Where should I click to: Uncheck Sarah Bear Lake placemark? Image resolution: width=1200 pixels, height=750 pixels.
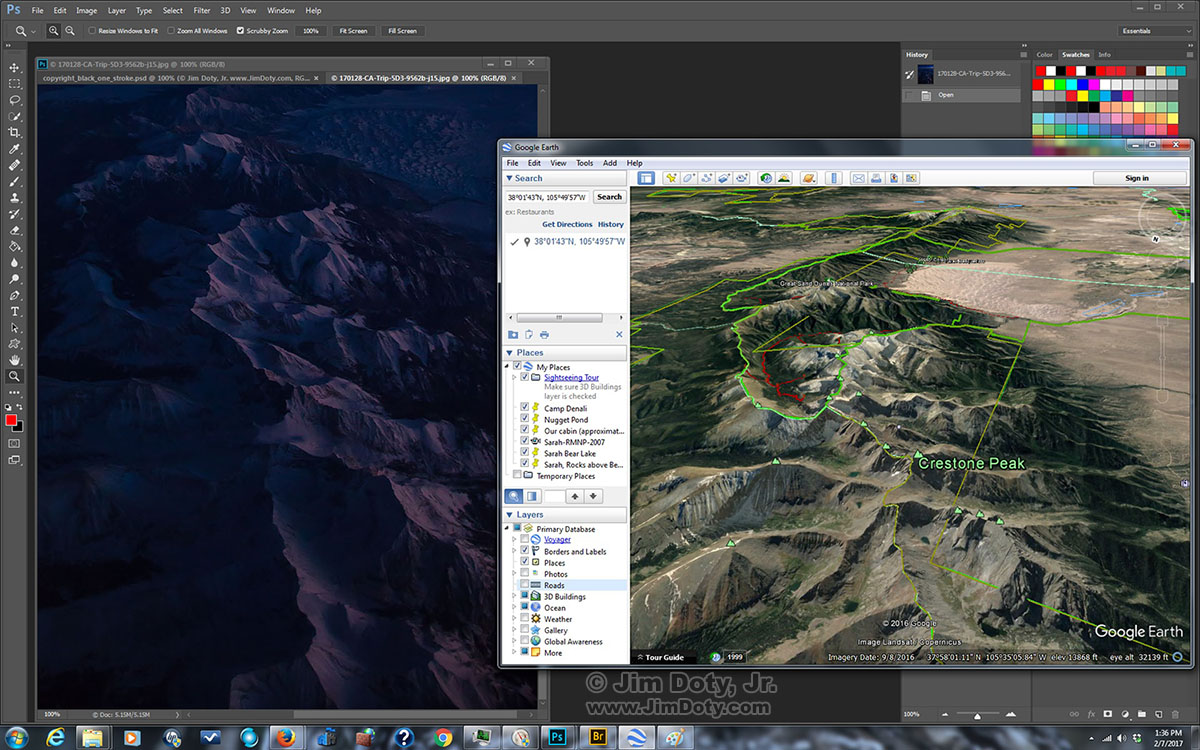point(525,453)
